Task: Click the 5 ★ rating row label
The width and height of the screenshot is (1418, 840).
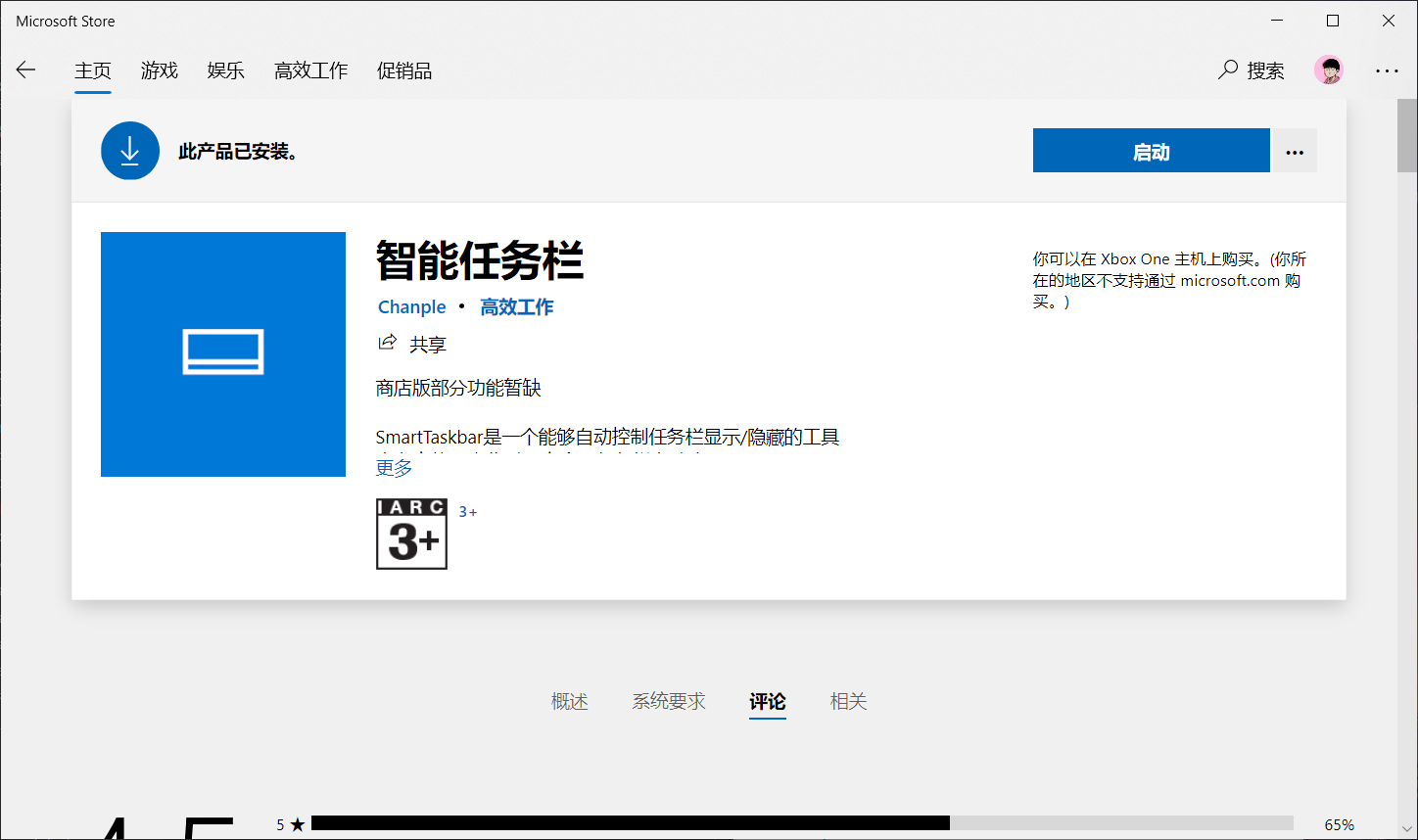Action: (291, 824)
